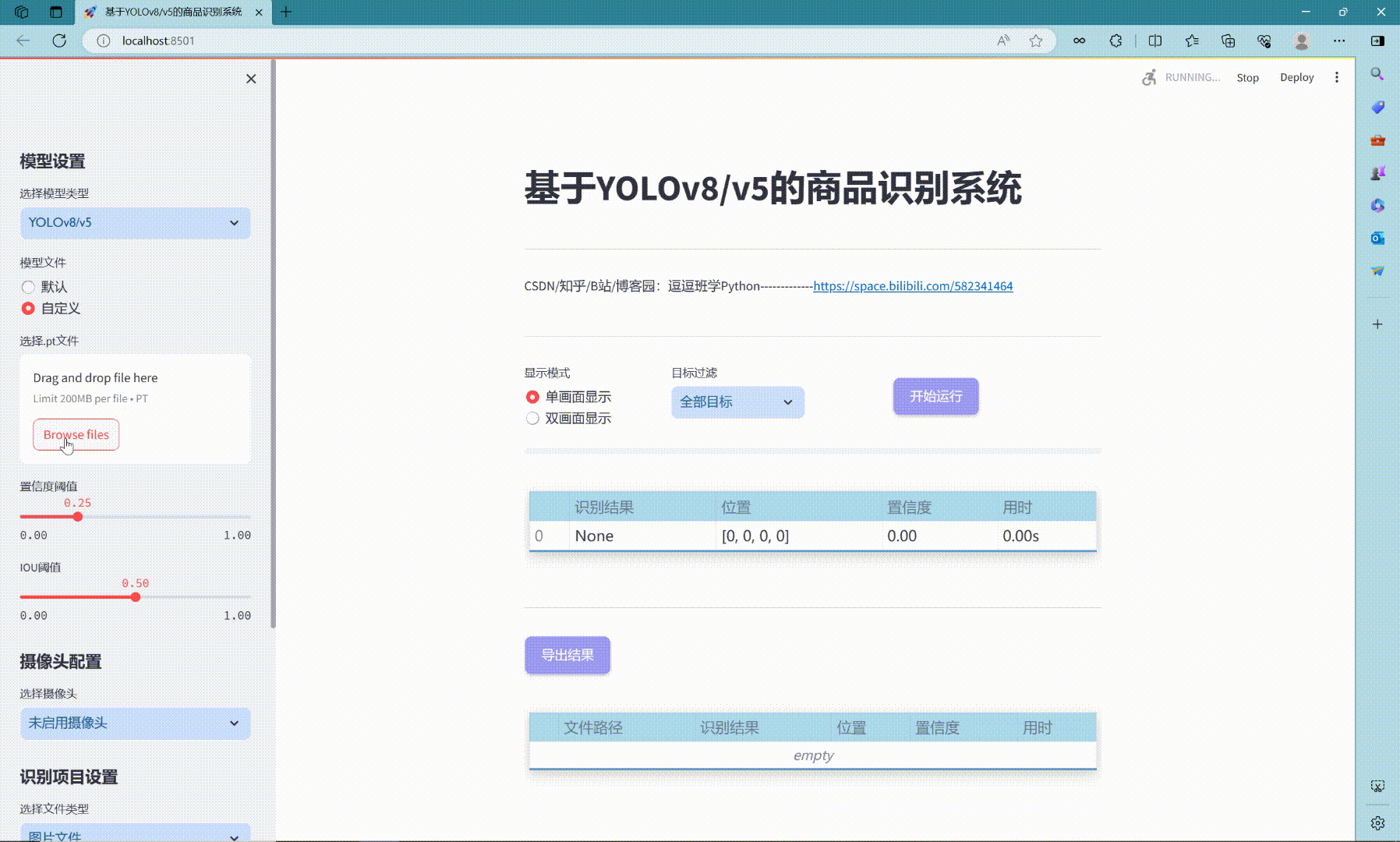Switch to the YOLOv8/v5 商品识别系统 tab

(171, 12)
